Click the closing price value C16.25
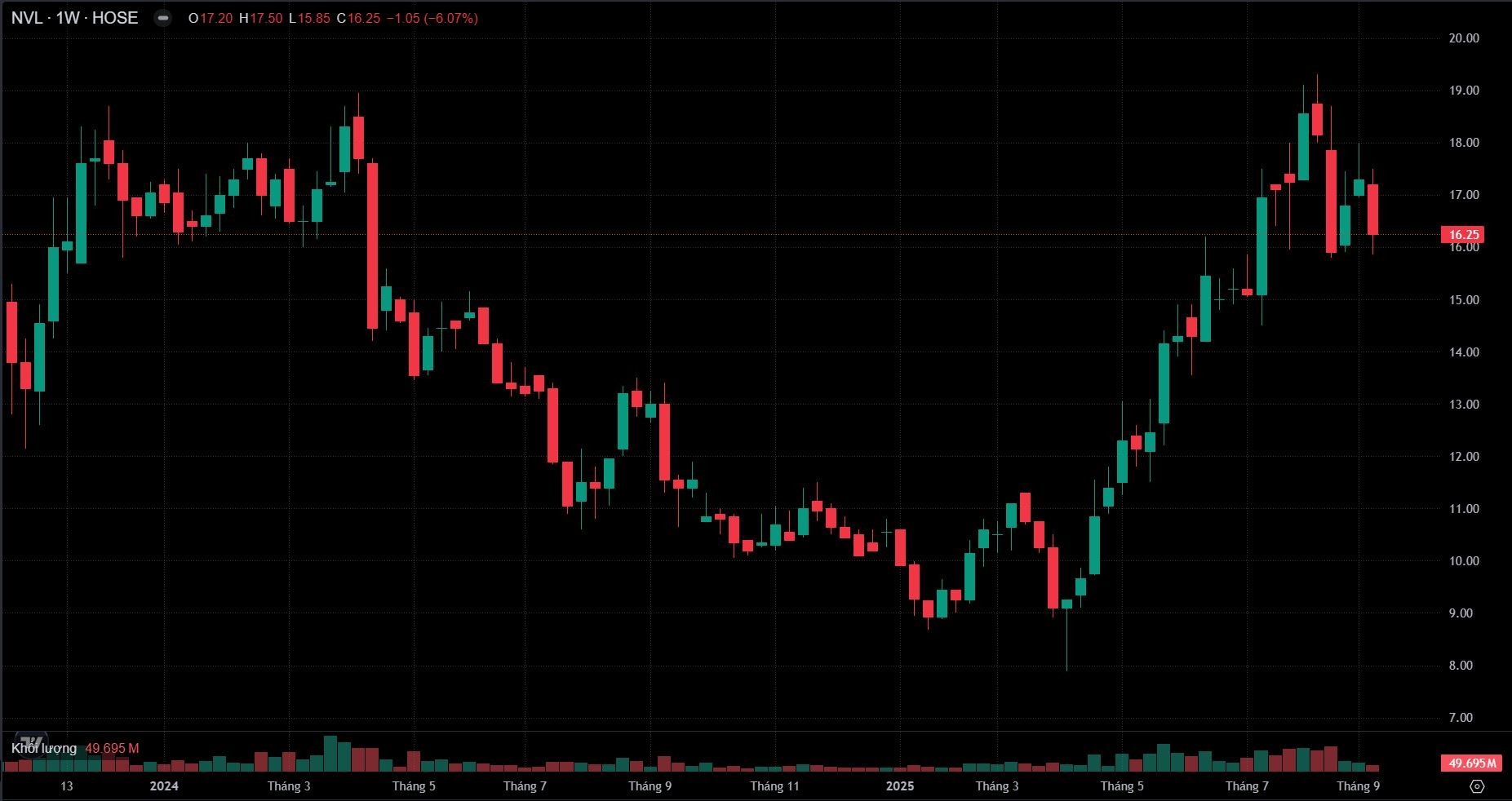 [358, 18]
